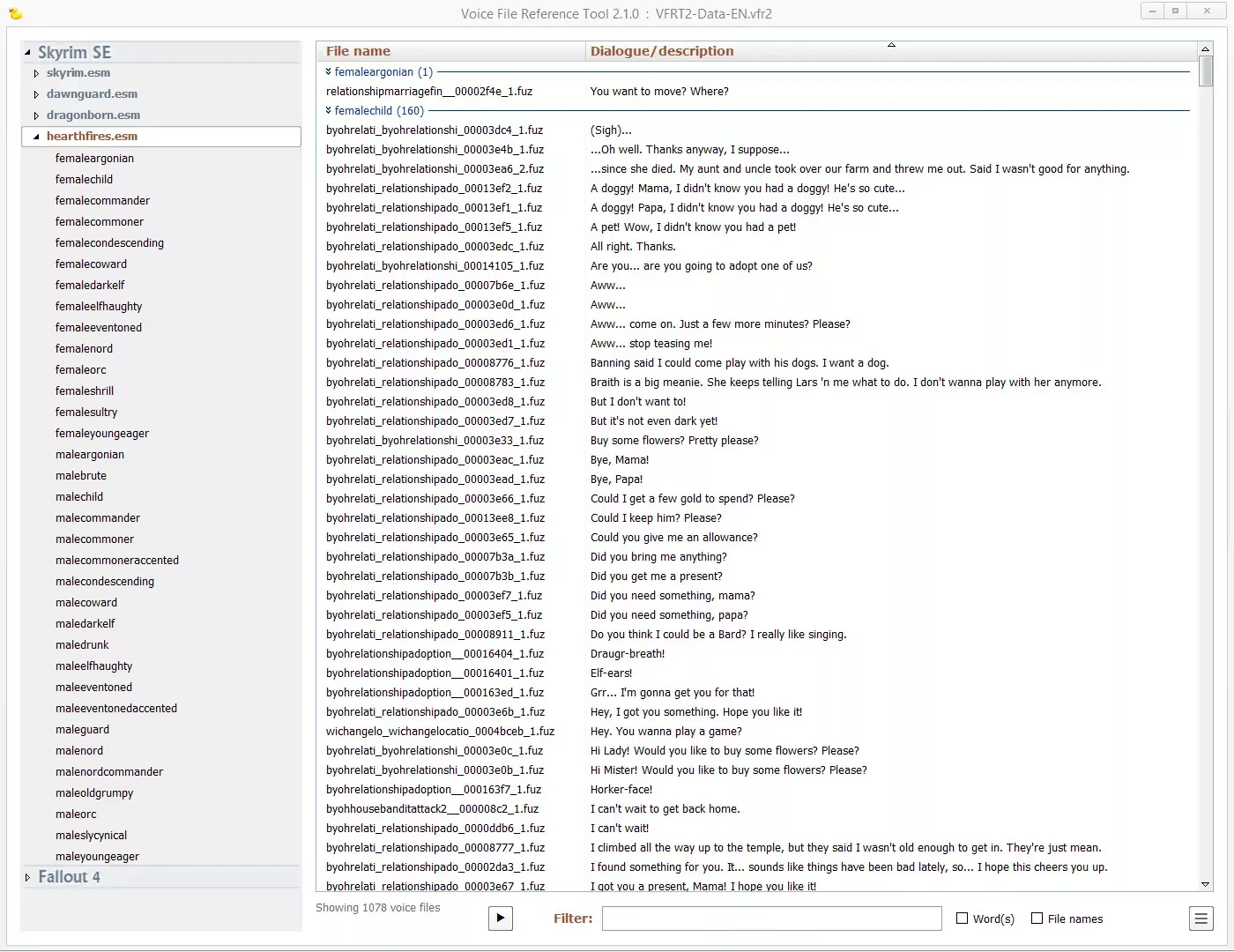
Task: Sort by File name column header
Action: [x=450, y=51]
